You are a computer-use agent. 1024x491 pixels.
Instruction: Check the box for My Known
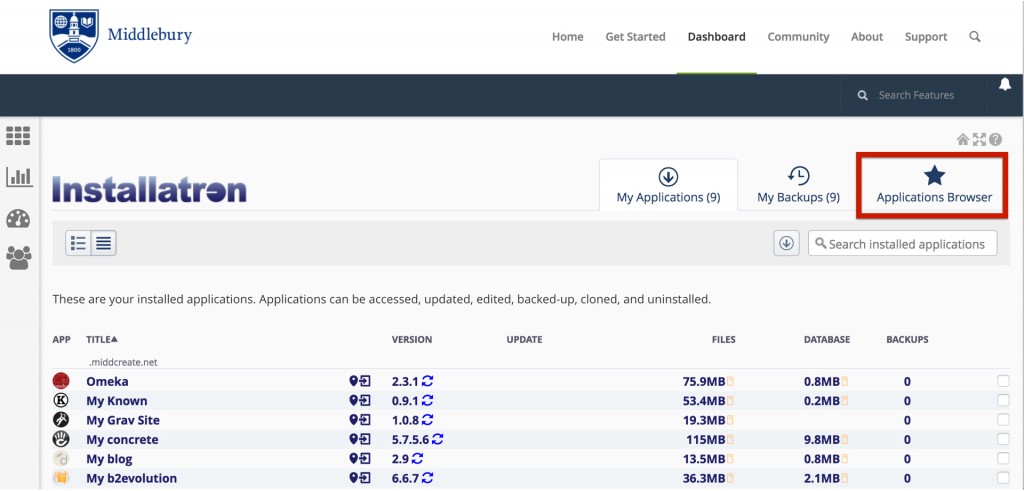pyautogui.click(x=1003, y=401)
